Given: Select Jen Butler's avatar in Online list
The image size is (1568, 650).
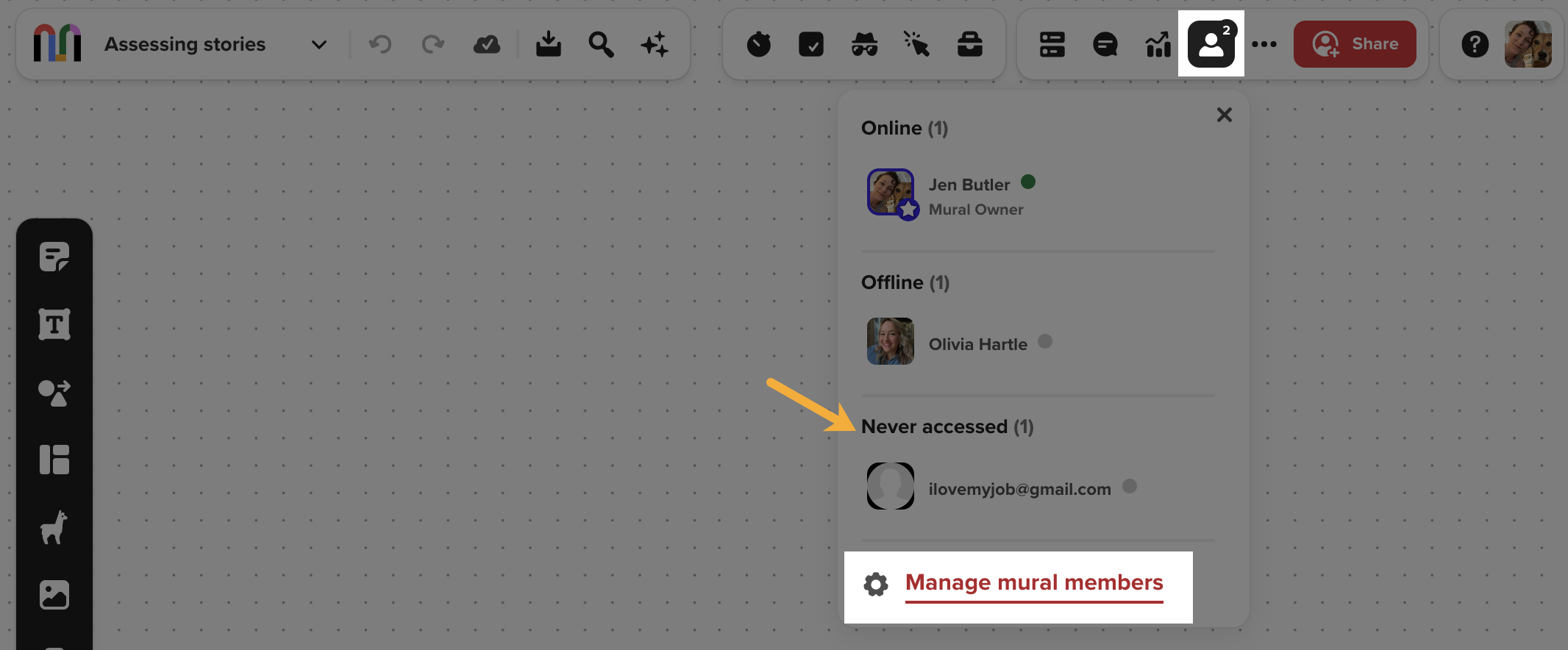Looking at the screenshot, I should point(891,193).
